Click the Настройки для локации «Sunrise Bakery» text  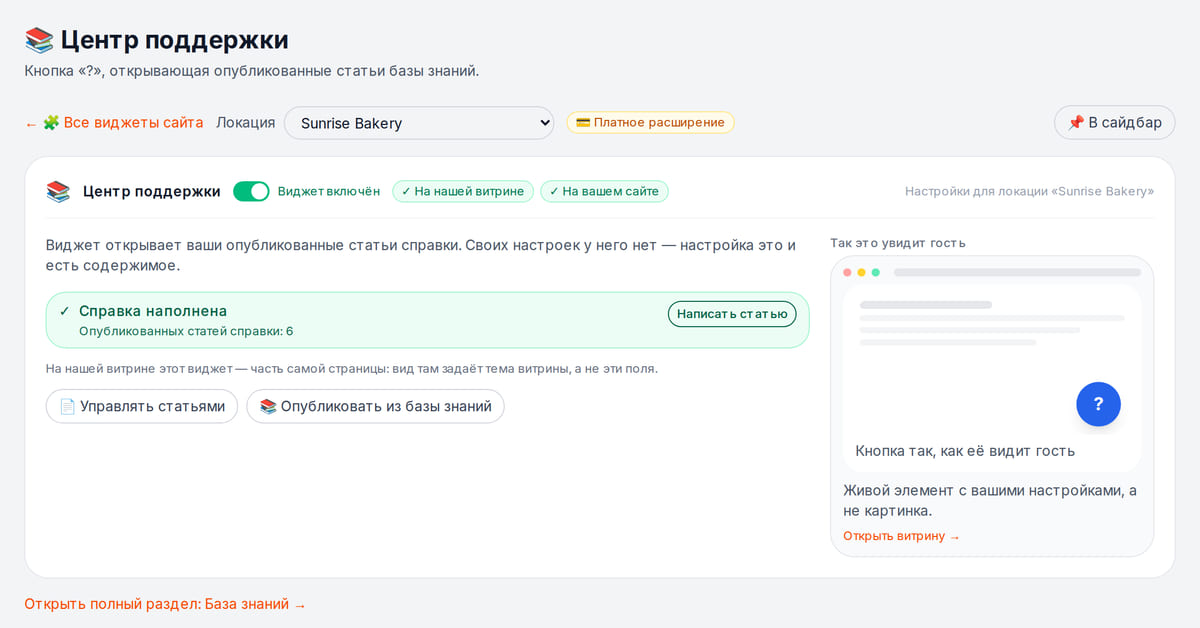point(1029,191)
